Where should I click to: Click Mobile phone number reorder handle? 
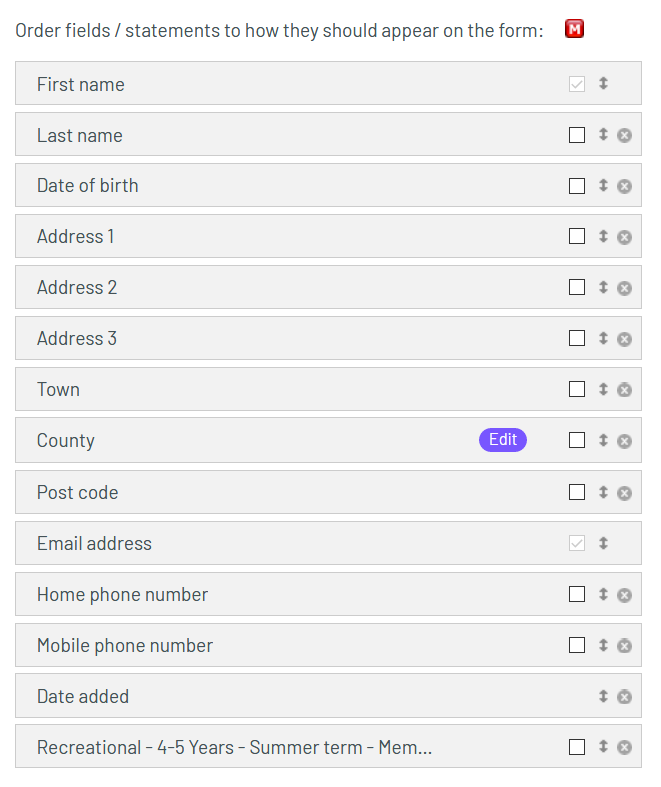tap(603, 646)
